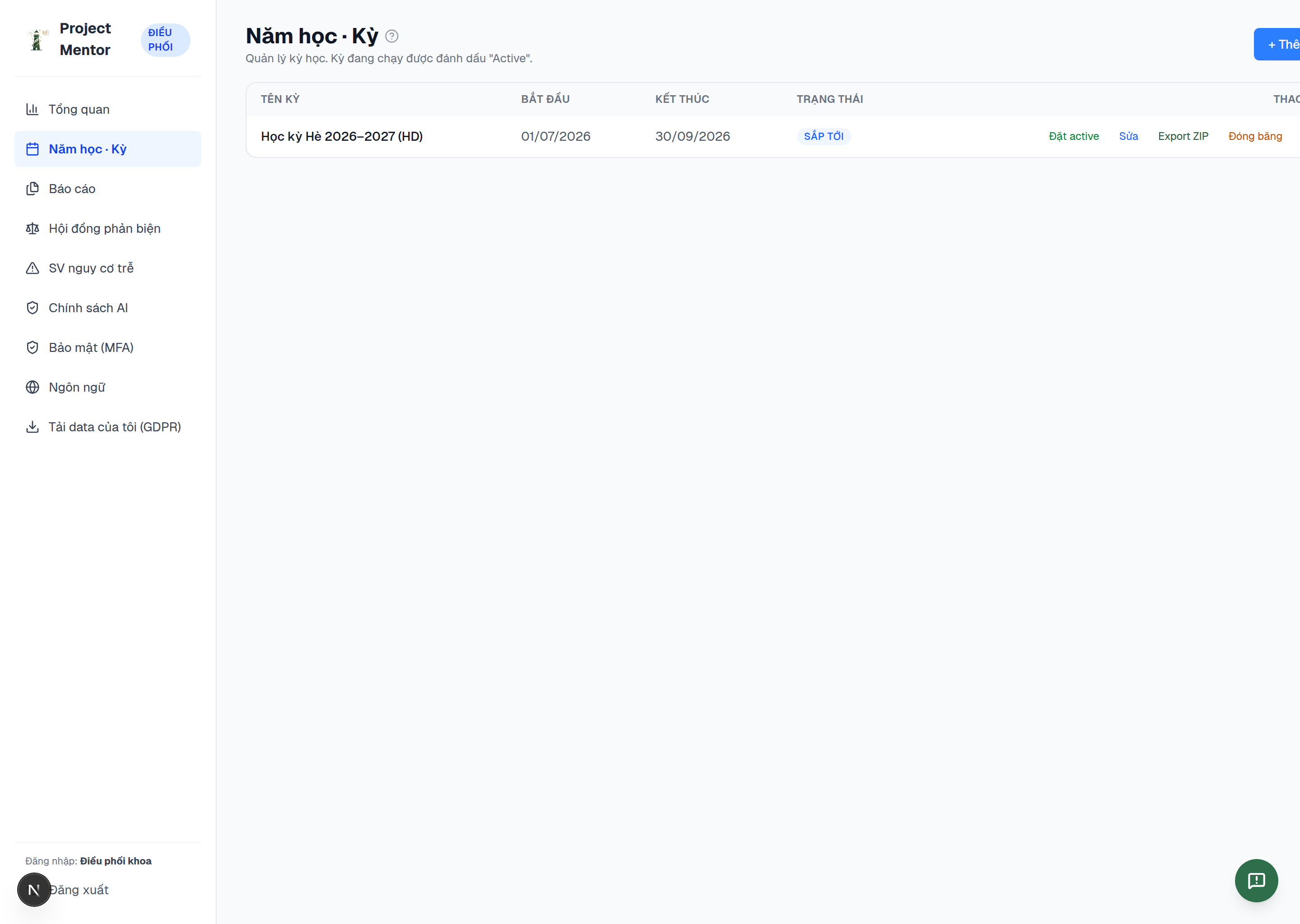Click Đóng băng to freeze the semester
The width and height of the screenshot is (1300, 924).
tap(1255, 137)
